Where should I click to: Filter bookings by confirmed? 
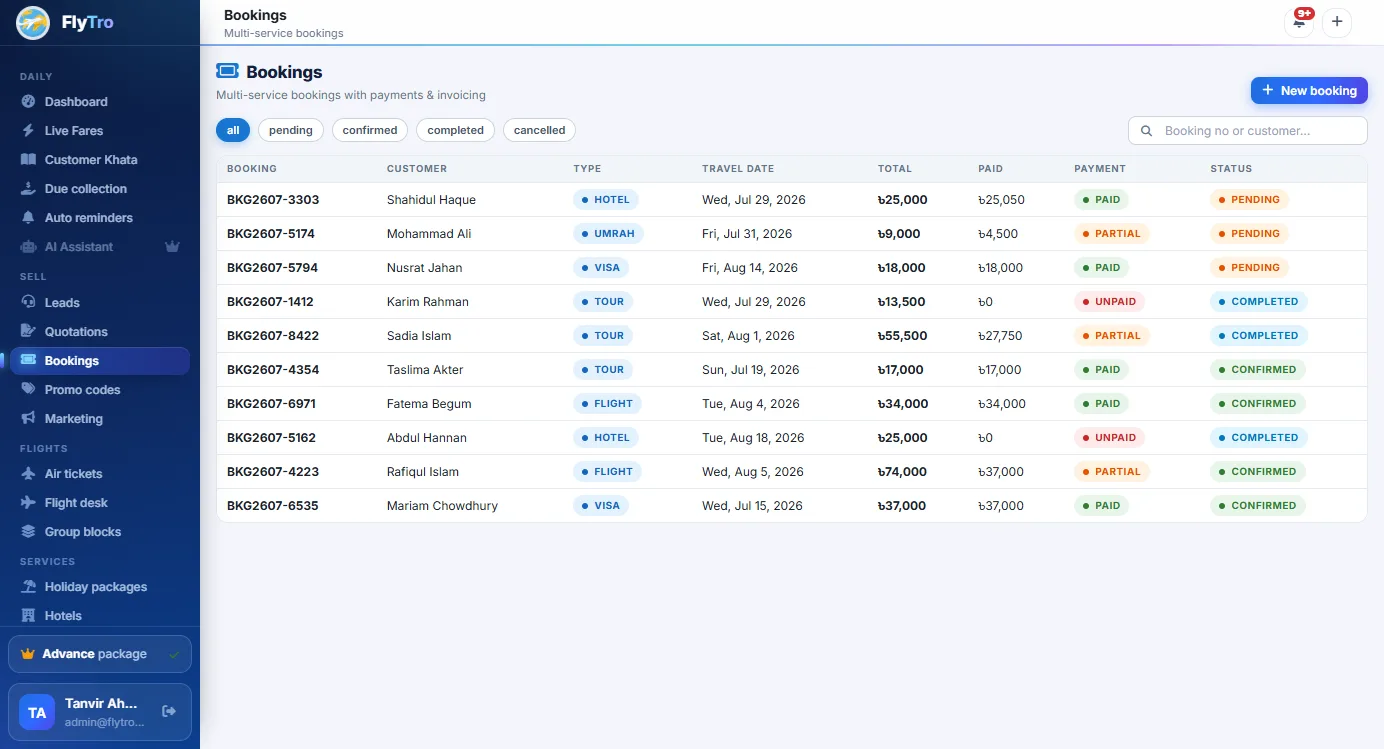coord(370,130)
